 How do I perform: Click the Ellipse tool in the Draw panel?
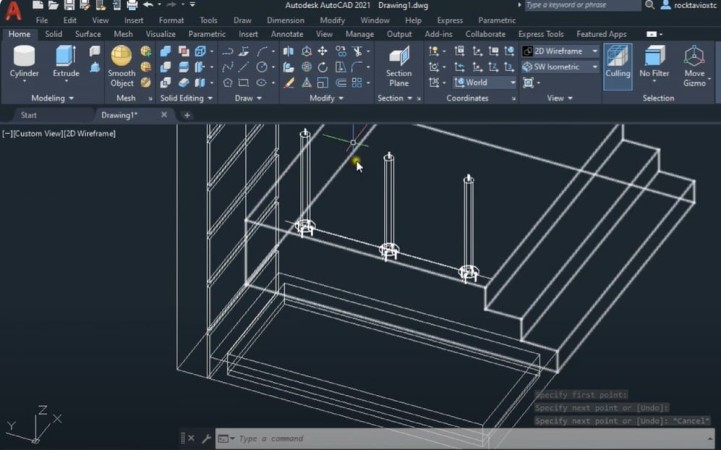(261, 83)
